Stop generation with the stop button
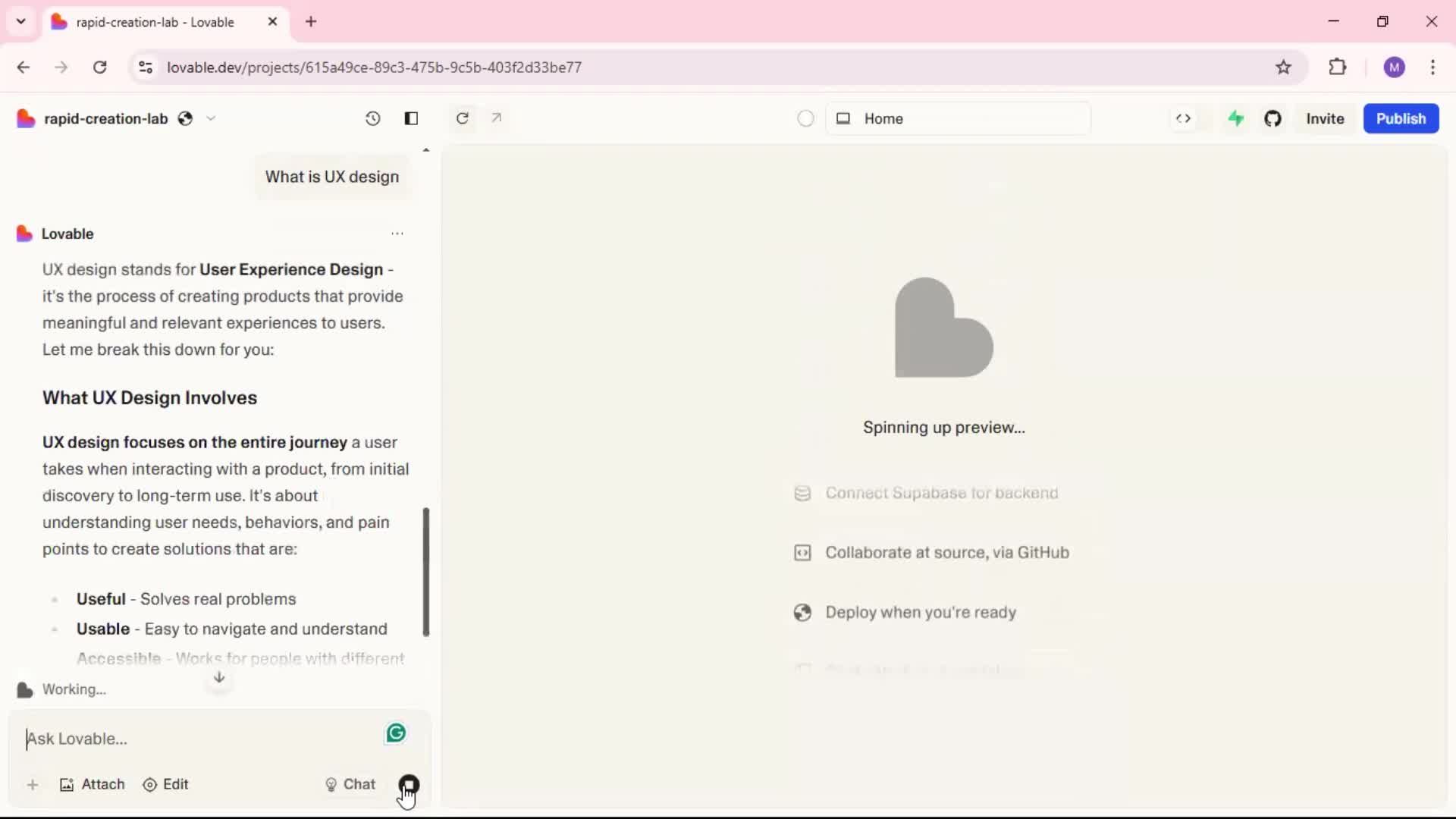This screenshot has width=1456, height=819. (409, 785)
